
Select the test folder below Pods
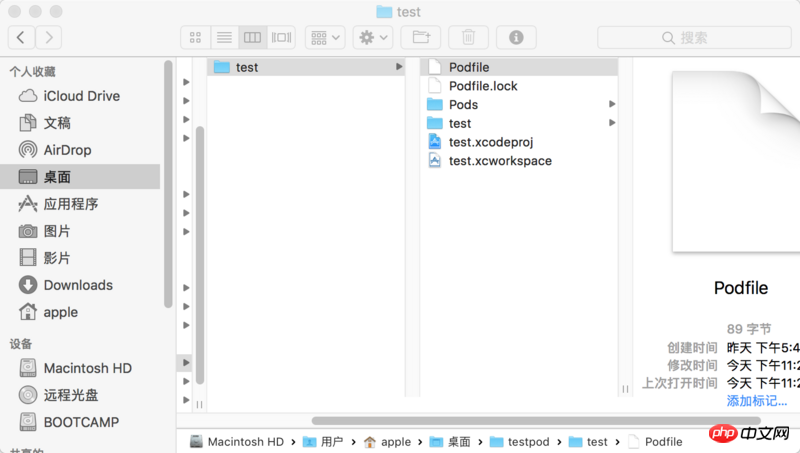click(519, 123)
